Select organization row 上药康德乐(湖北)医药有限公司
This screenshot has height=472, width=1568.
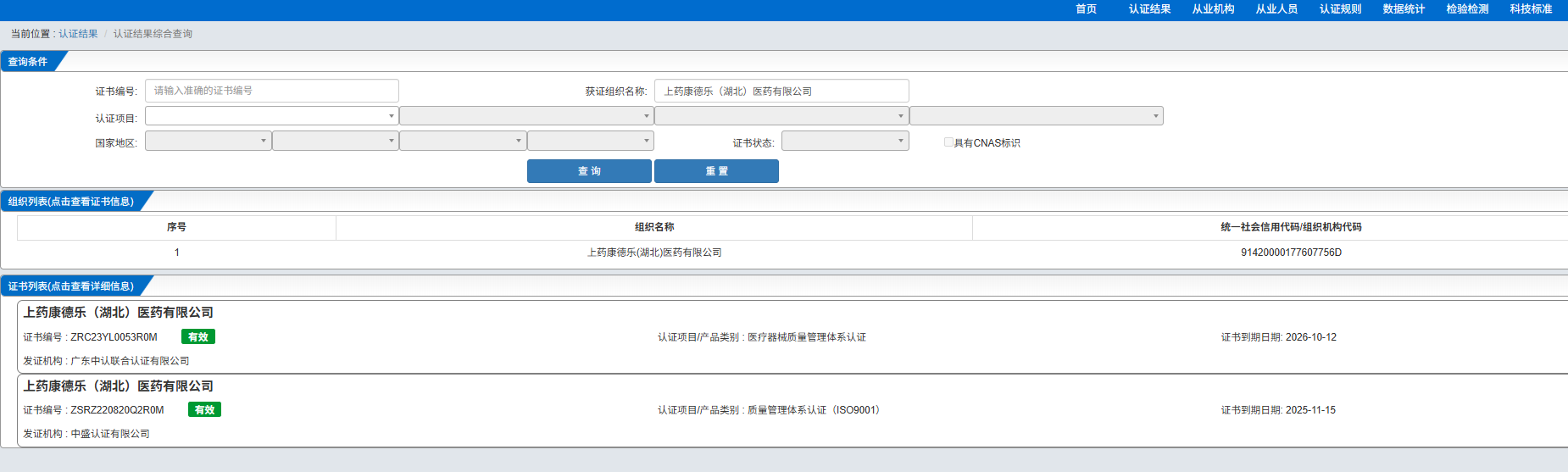[x=654, y=253]
